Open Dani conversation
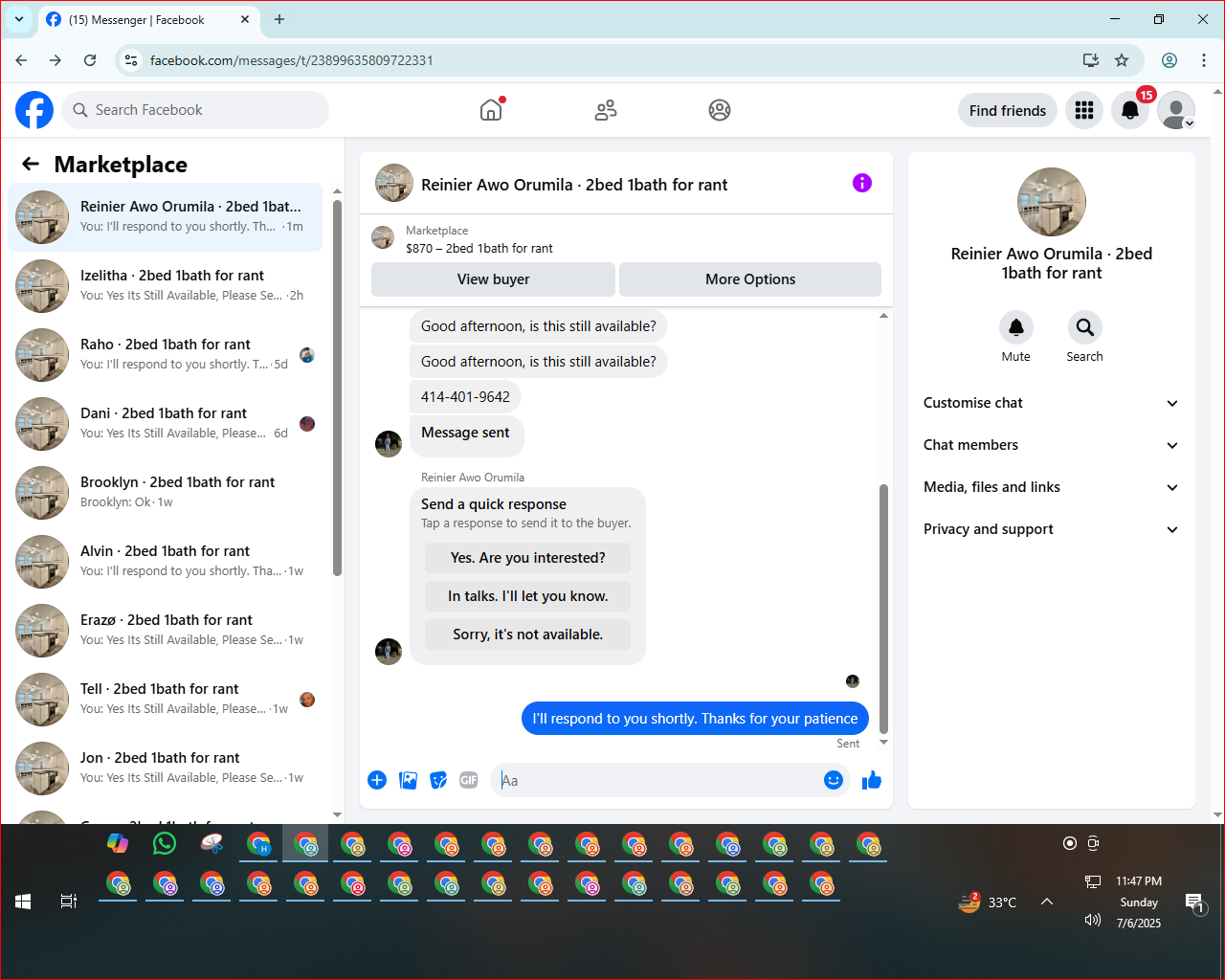This screenshot has height=980, width=1225. click(x=166, y=424)
